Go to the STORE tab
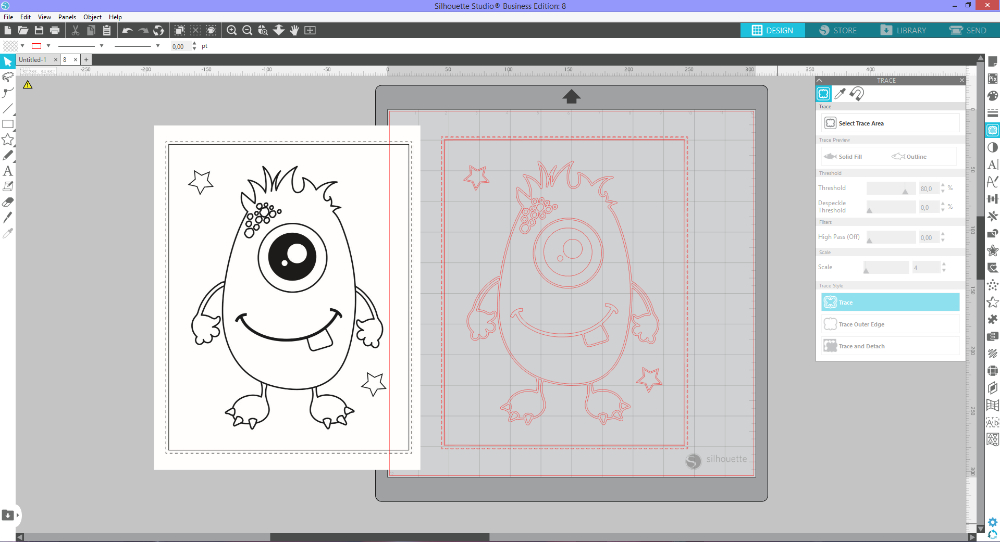This screenshot has height=542, width=1000. [837, 30]
